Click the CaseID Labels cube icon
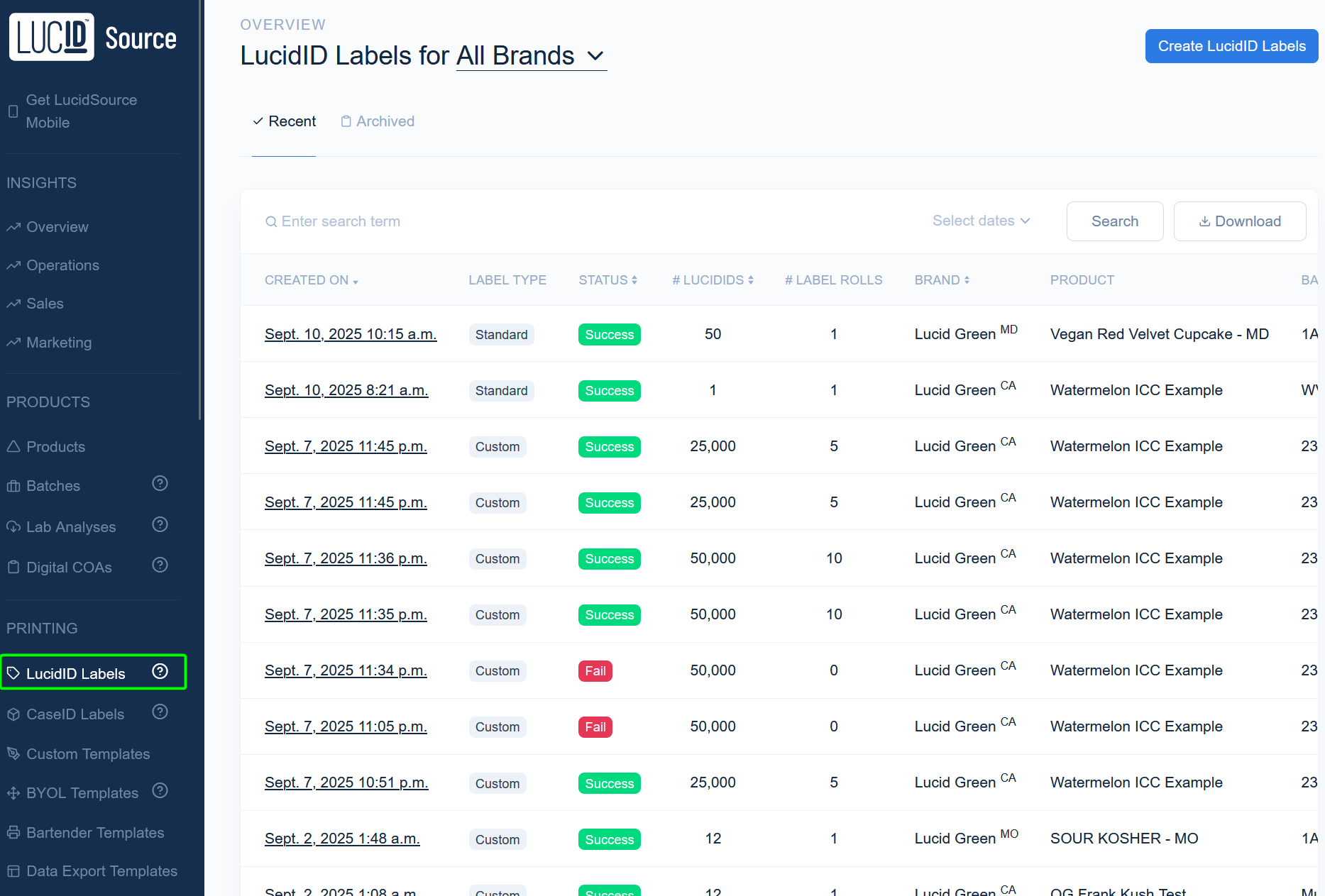Image resolution: width=1325 pixels, height=896 pixels. [x=13, y=714]
